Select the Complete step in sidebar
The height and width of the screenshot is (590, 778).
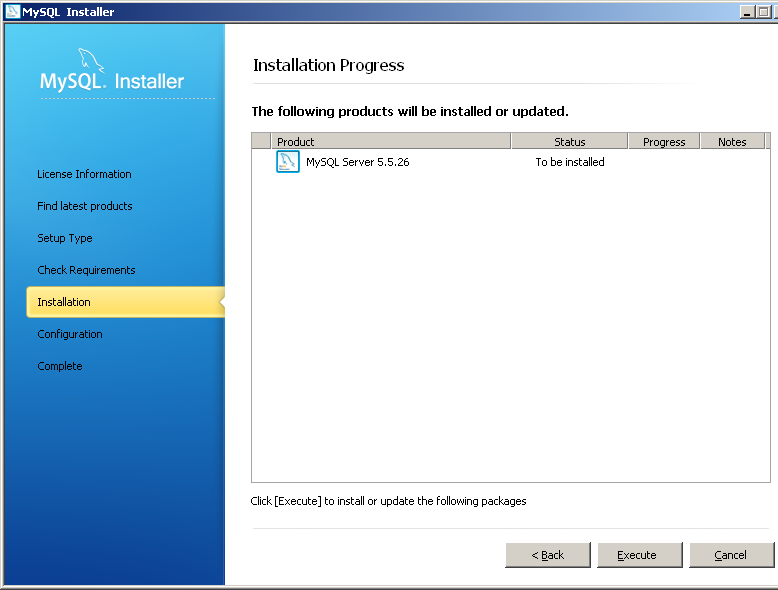(60, 366)
